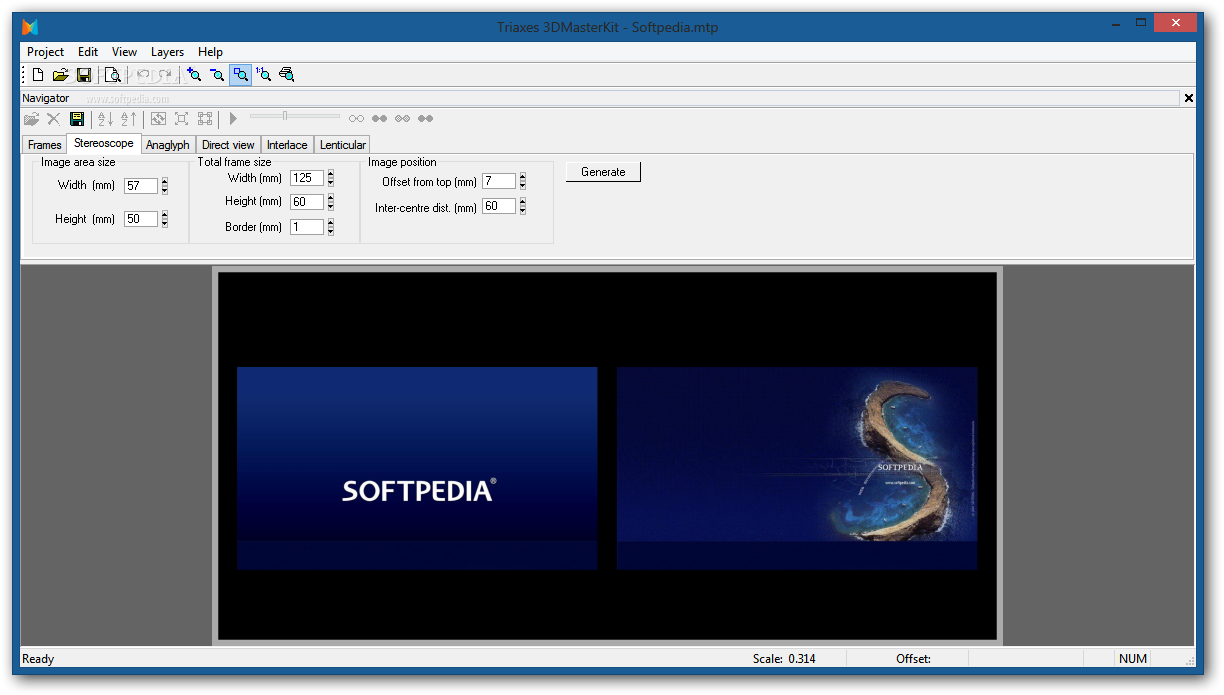Open the Project menu
This screenshot has width=1224, height=695.
[45, 52]
